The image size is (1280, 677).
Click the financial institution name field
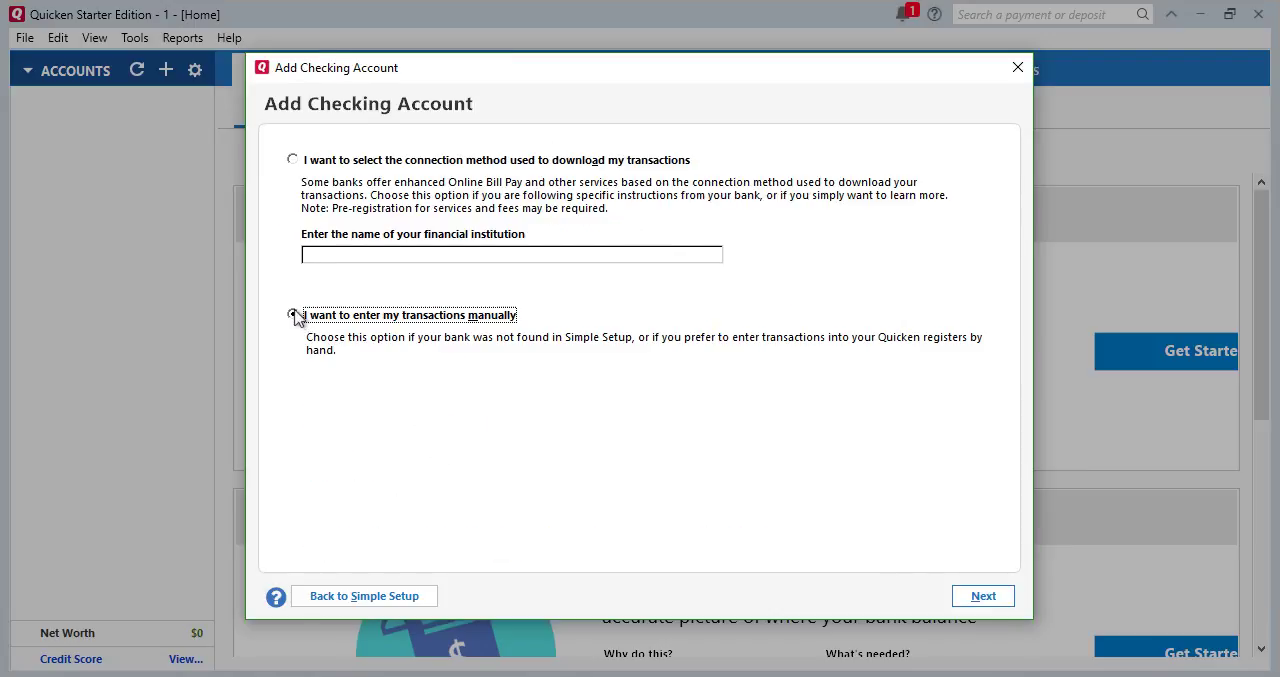tap(512, 255)
